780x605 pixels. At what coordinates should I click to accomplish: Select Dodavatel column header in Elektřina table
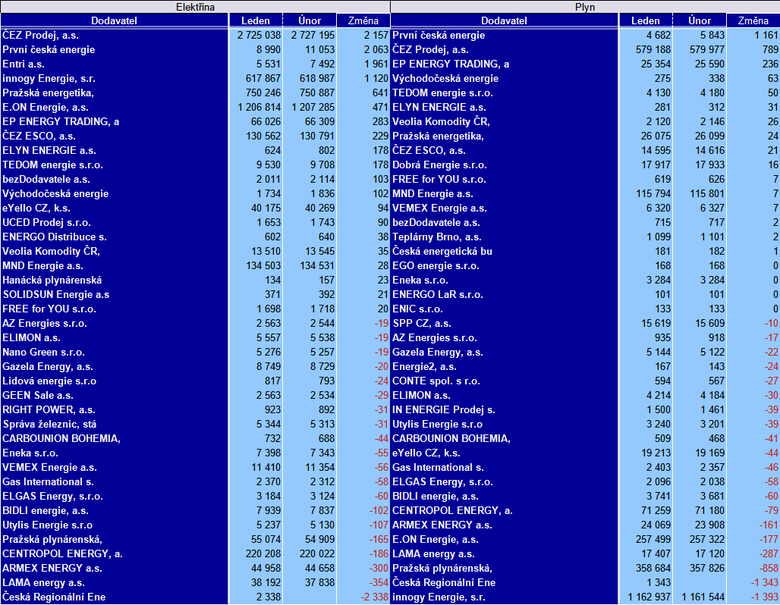pos(114,20)
